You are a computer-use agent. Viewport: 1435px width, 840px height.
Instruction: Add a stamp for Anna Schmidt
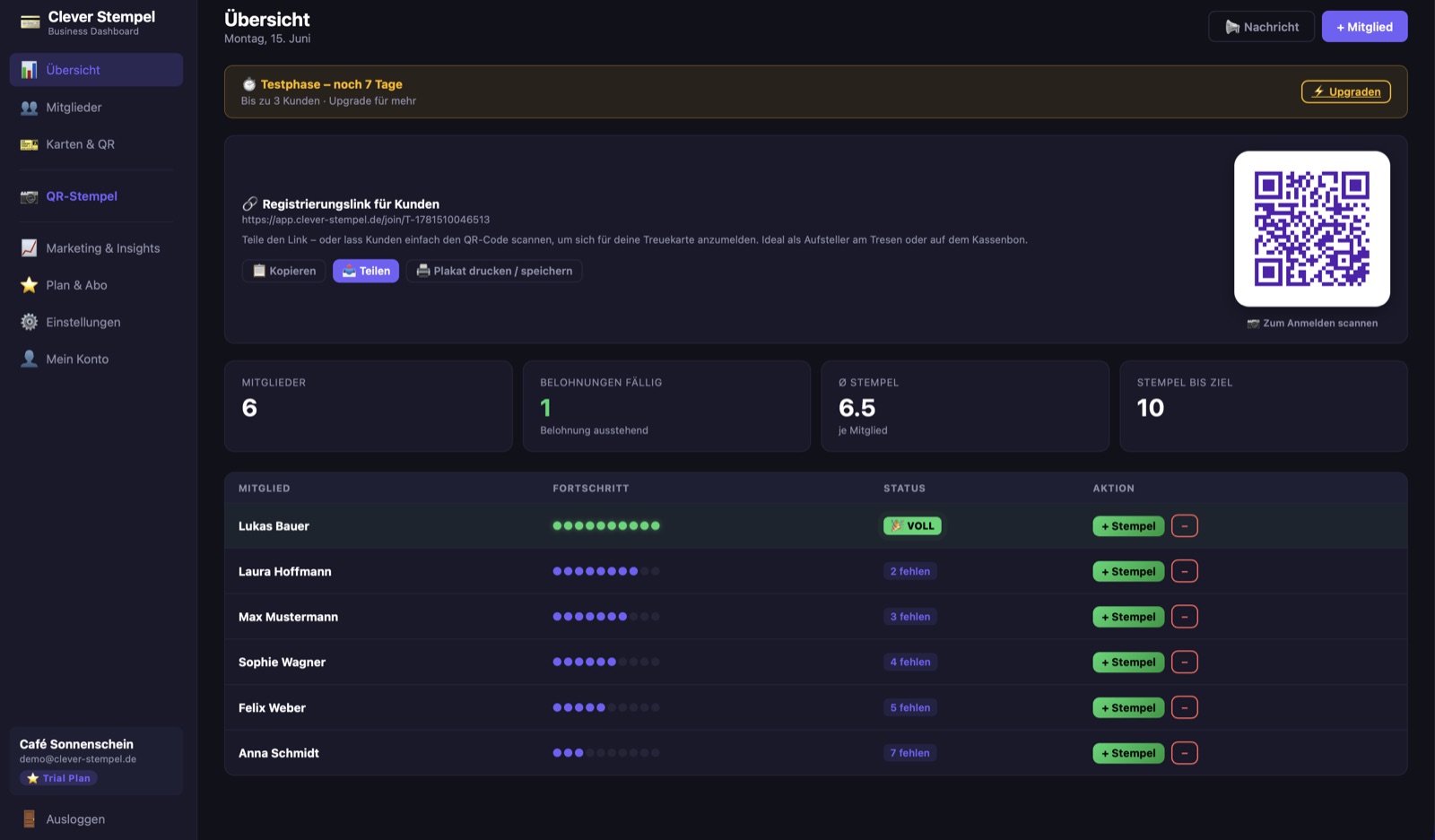click(1128, 753)
